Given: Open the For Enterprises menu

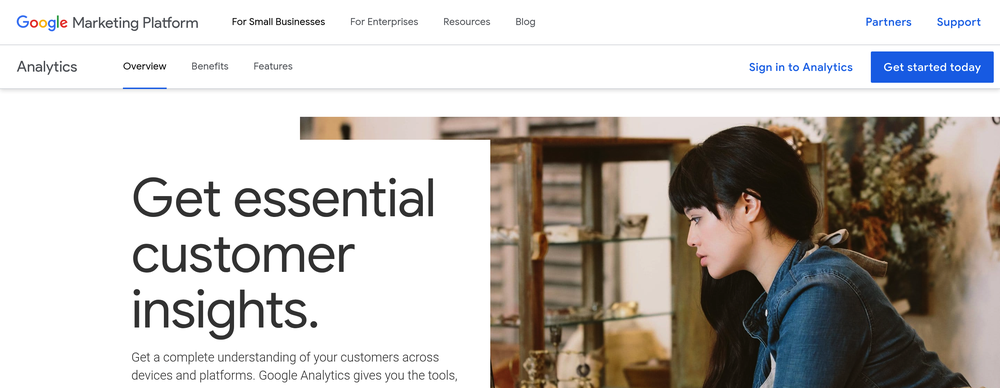Looking at the screenshot, I should pyautogui.click(x=384, y=22).
